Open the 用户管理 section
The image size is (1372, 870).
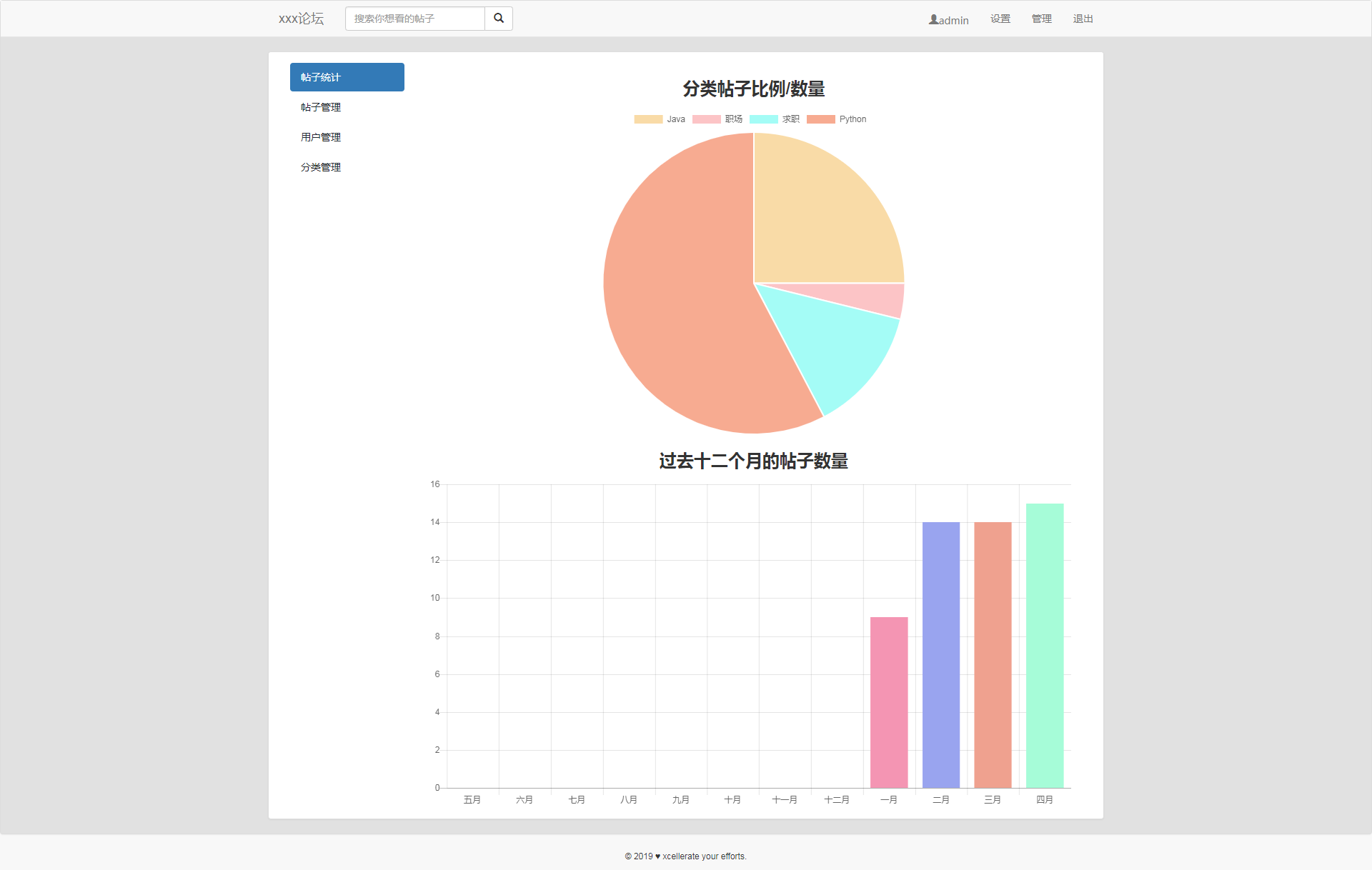tap(320, 137)
